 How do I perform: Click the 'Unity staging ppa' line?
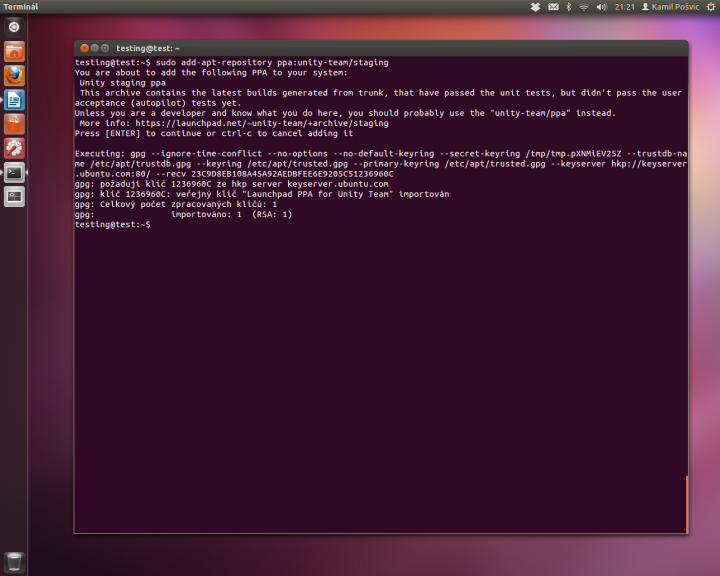[122, 83]
